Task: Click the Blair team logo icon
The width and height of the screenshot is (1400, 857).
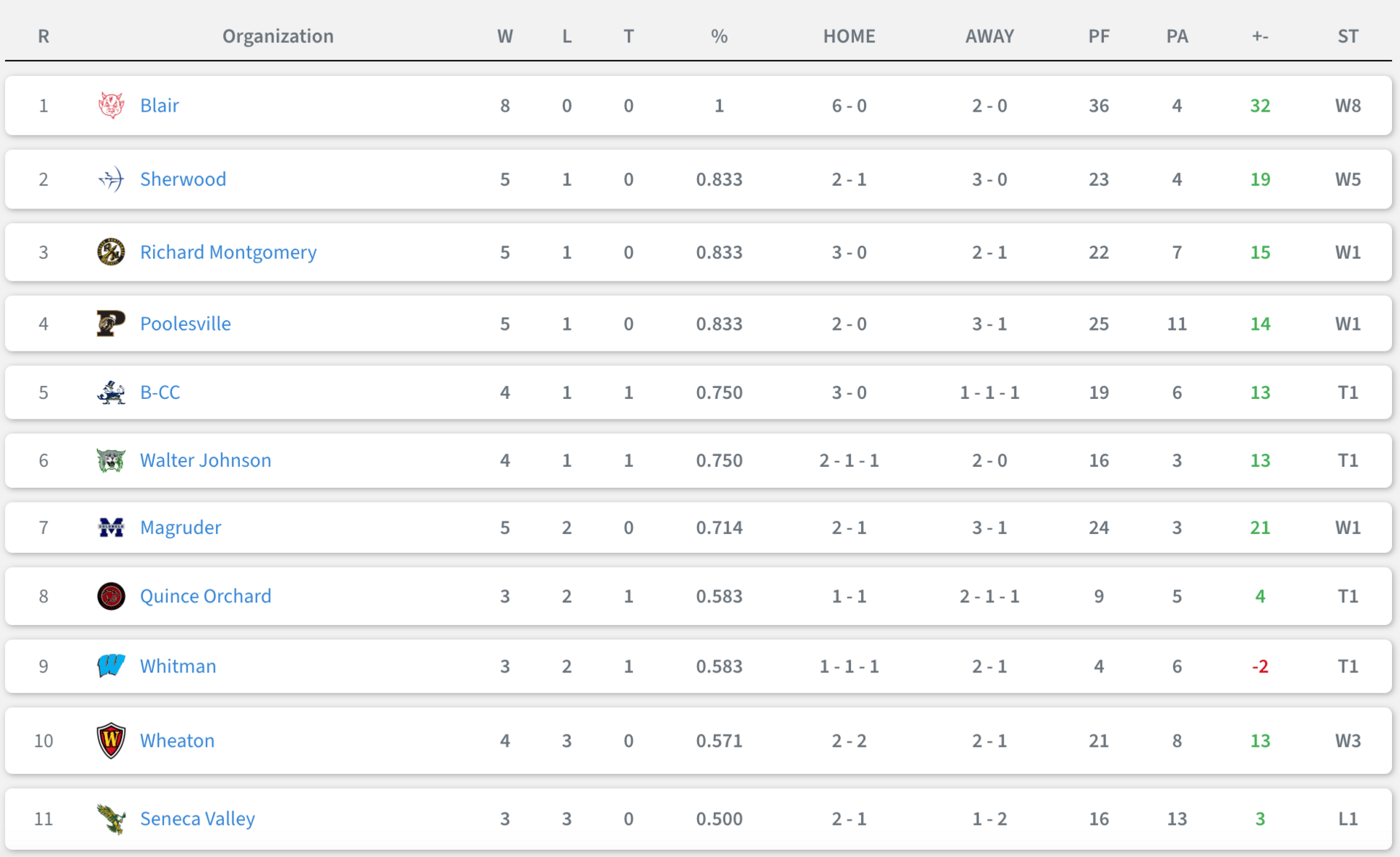Action: [111, 106]
